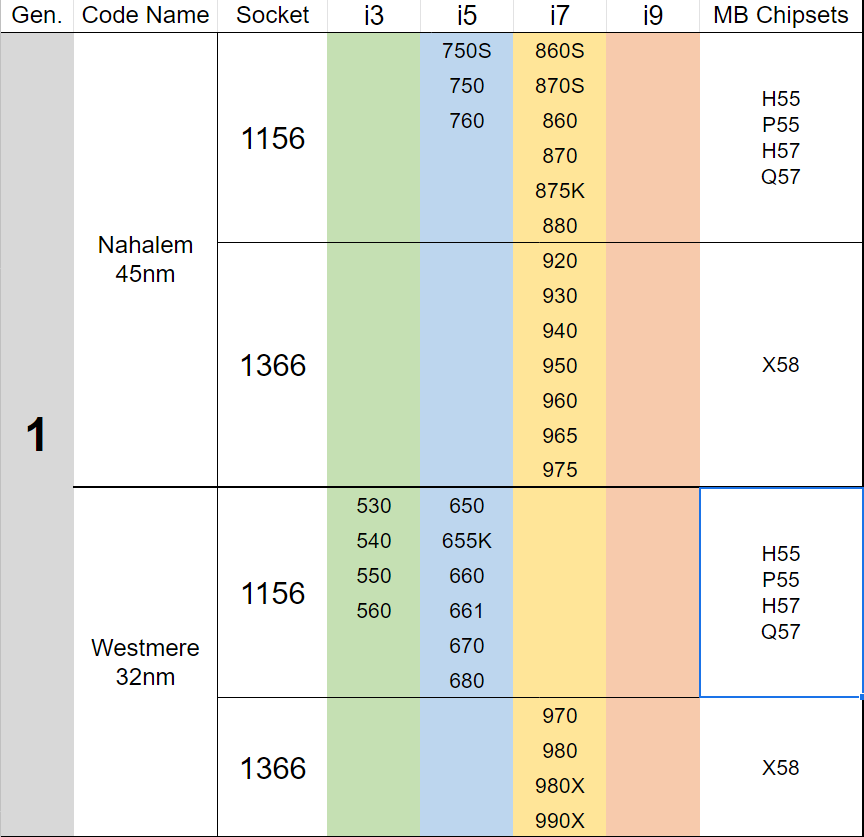Click the 970 entry

(x=560, y=716)
